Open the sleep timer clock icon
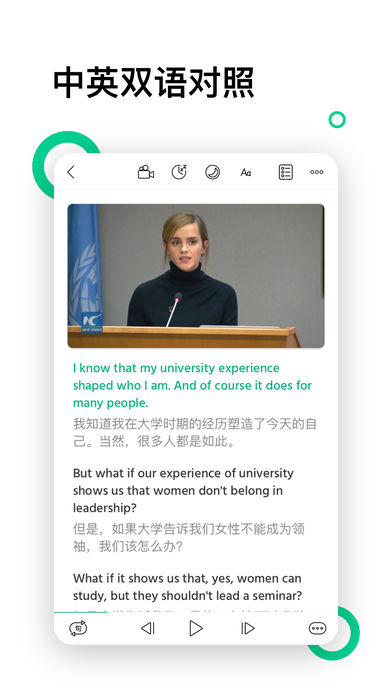Image resolution: width=392 pixels, height=696 pixels. pyautogui.click(x=179, y=172)
